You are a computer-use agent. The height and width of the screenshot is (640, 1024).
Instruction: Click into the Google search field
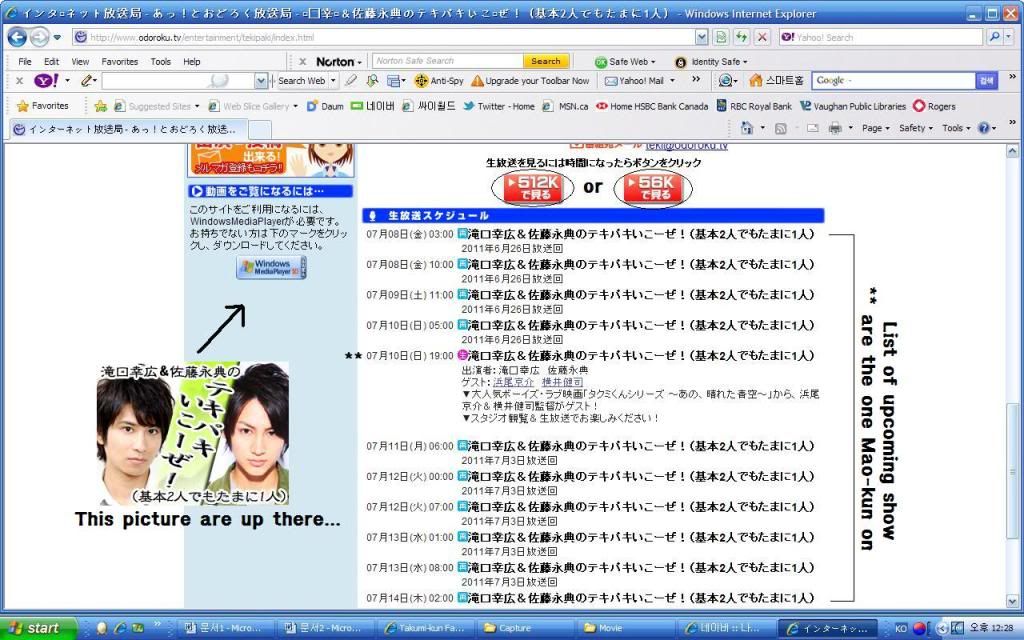click(x=892, y=81)
